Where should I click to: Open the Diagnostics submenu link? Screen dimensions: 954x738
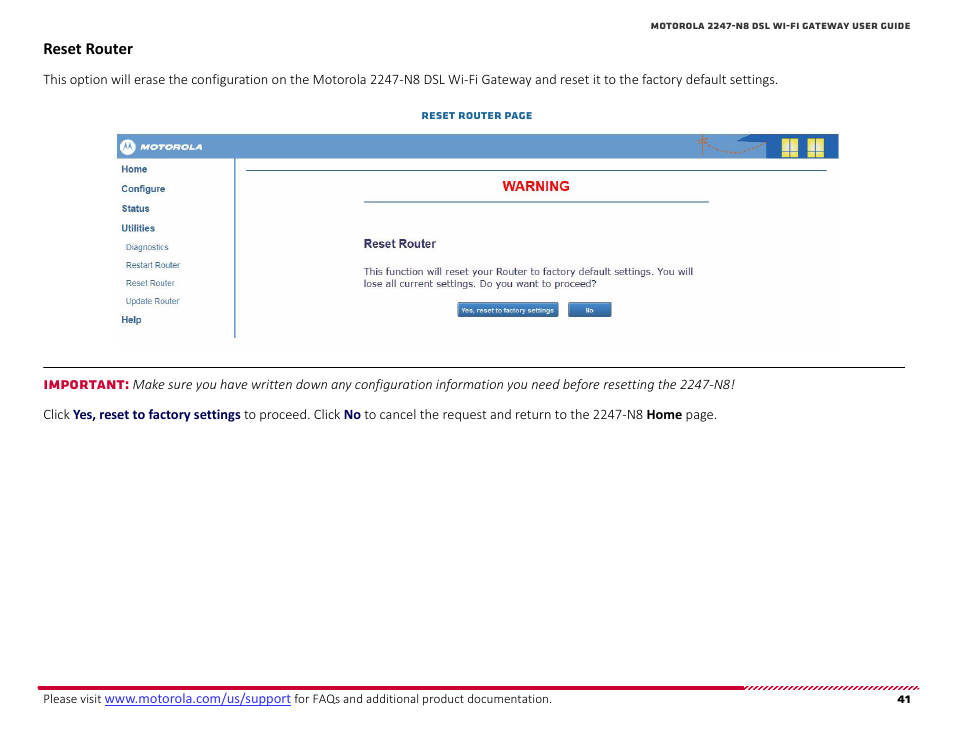click(x=147, y=247)
